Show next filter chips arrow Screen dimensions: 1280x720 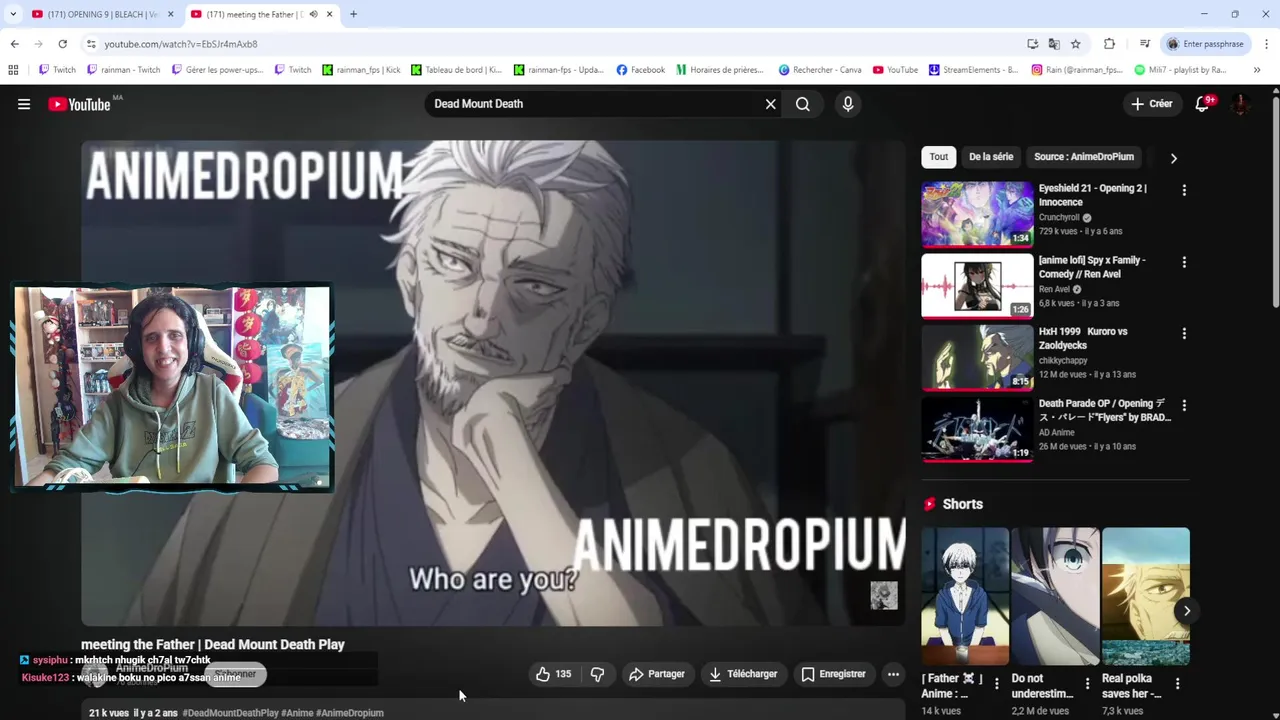[x=1174, y=158]
